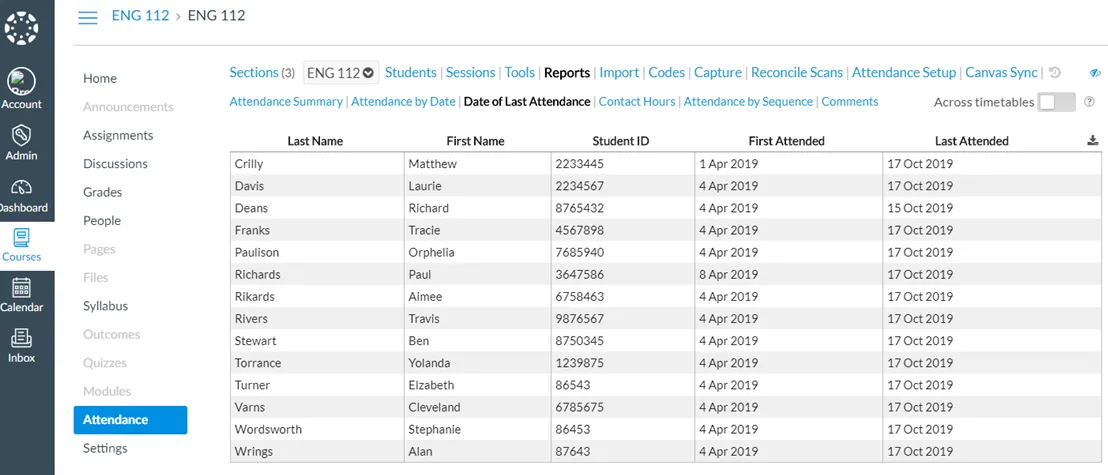Open Assignments in course menu
Viewport: 1108px width, 475px height.
click(x=118, y=135)
